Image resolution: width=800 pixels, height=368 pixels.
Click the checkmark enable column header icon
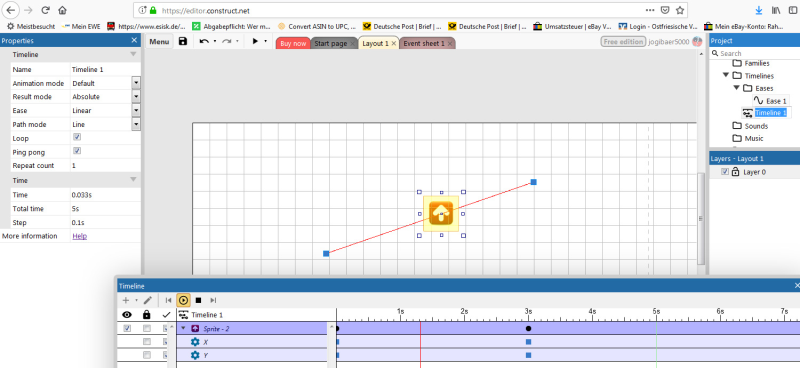click(166, 315)
